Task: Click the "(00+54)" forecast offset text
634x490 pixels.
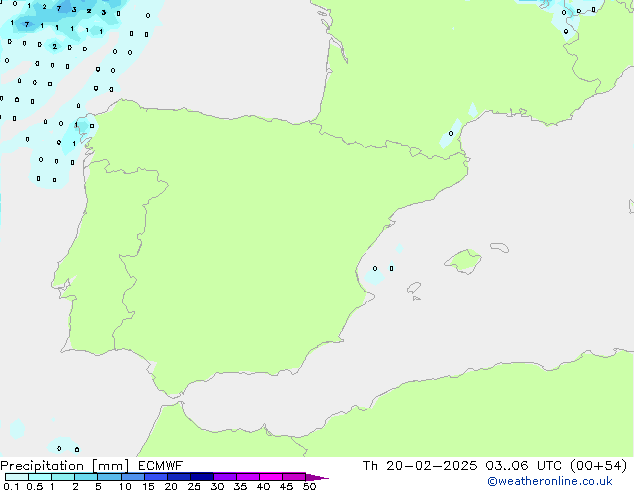Action: click(x=598, y=466)
